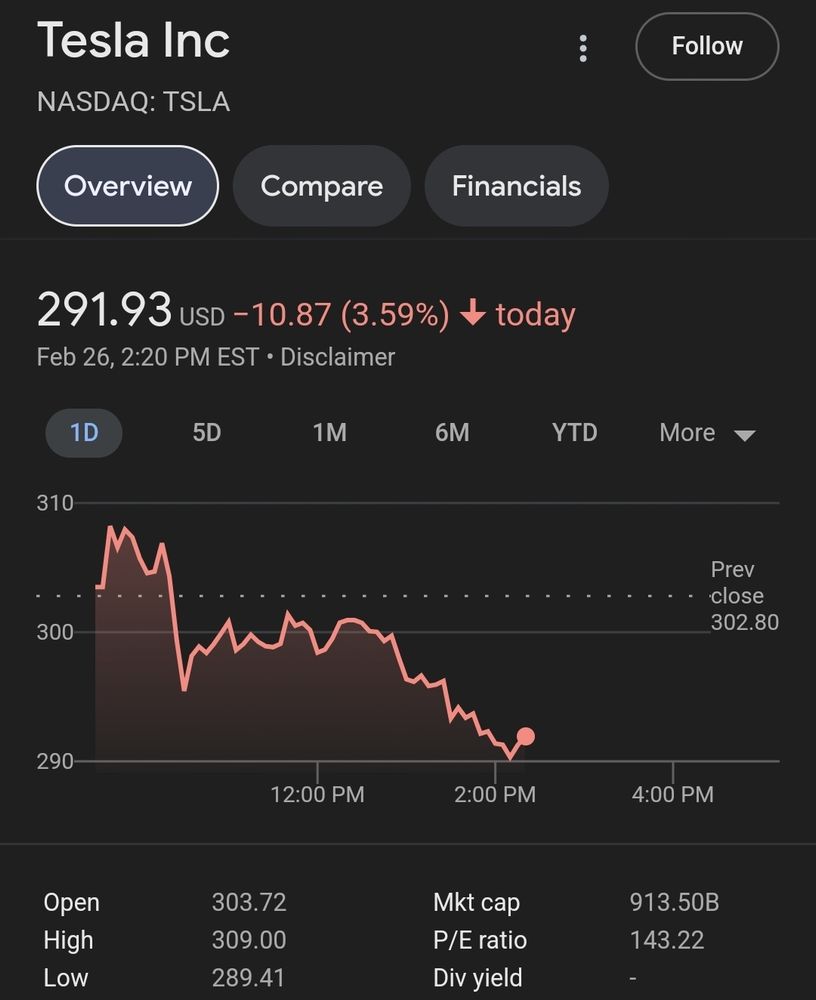Open the Disclaimer link
The width and height of the screenshot is (816, 1000).
tap(337, 357)
